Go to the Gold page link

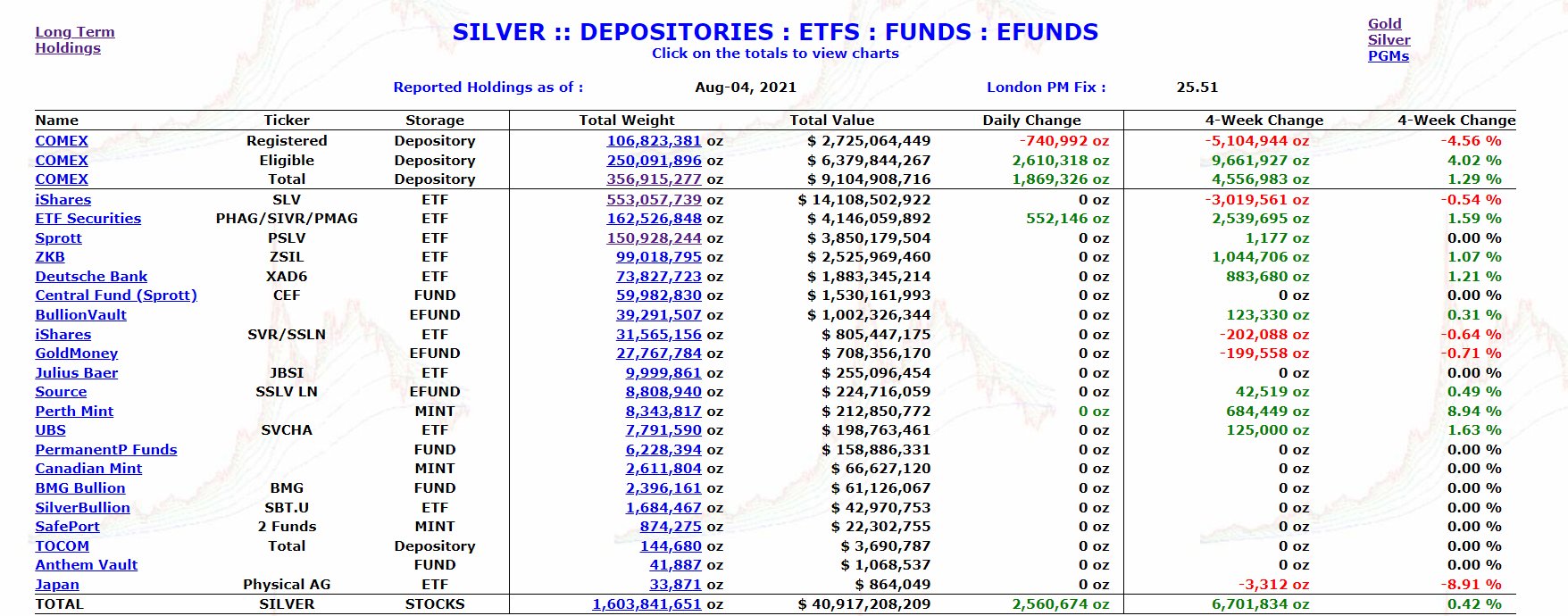pos(1385,24)
